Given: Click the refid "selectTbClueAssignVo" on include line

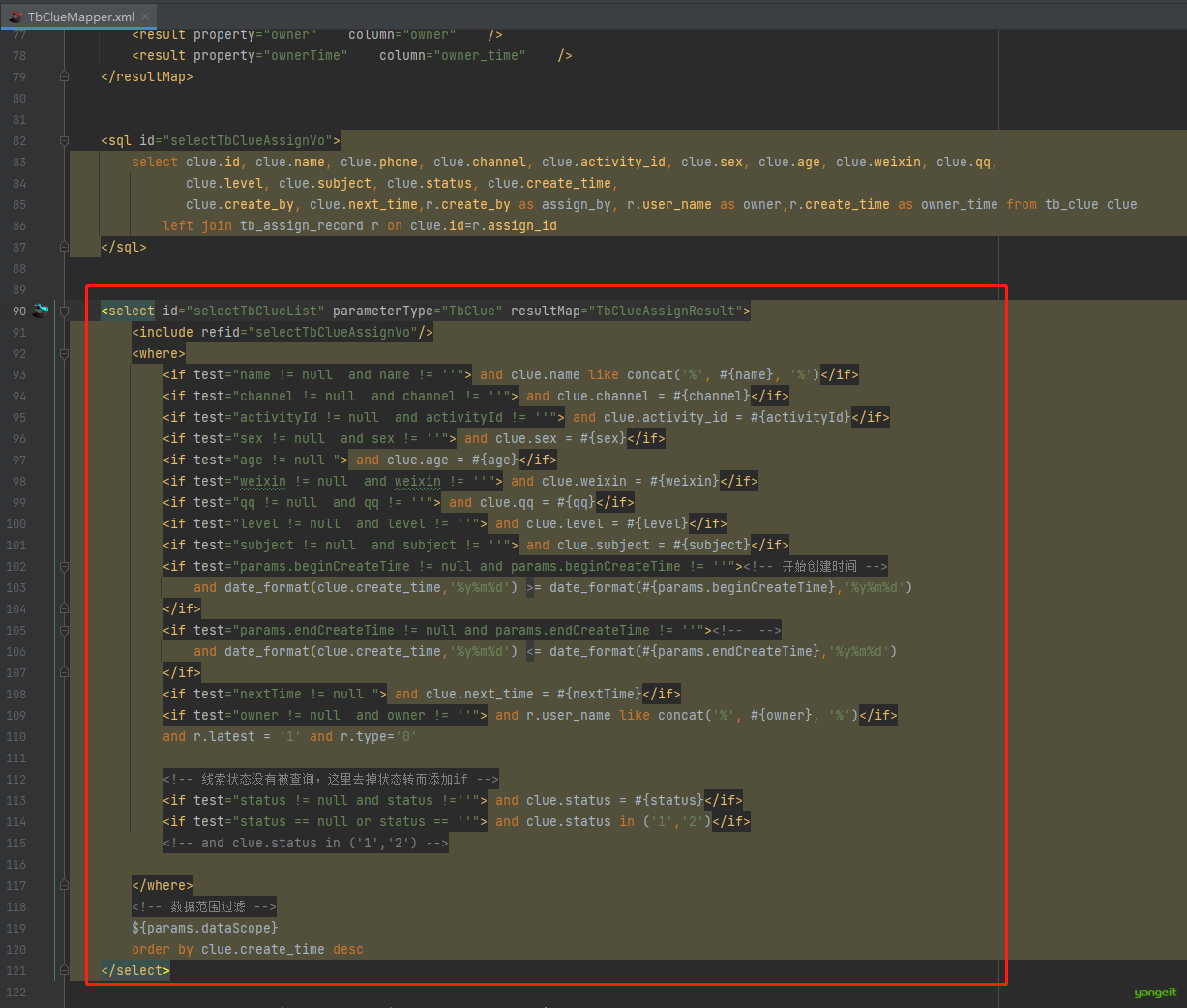Looking at the screenshot, I should 333,332.
